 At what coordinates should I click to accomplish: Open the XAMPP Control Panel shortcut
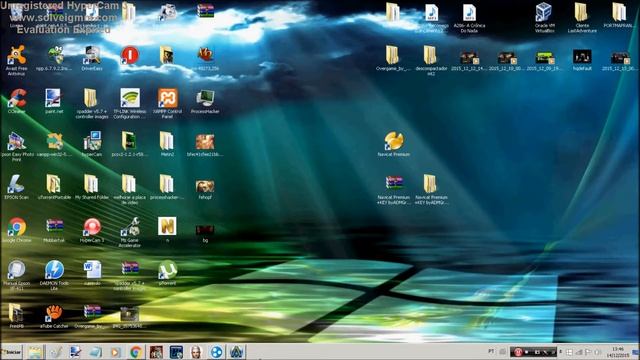pyautogui.click(x=168, y=103)
